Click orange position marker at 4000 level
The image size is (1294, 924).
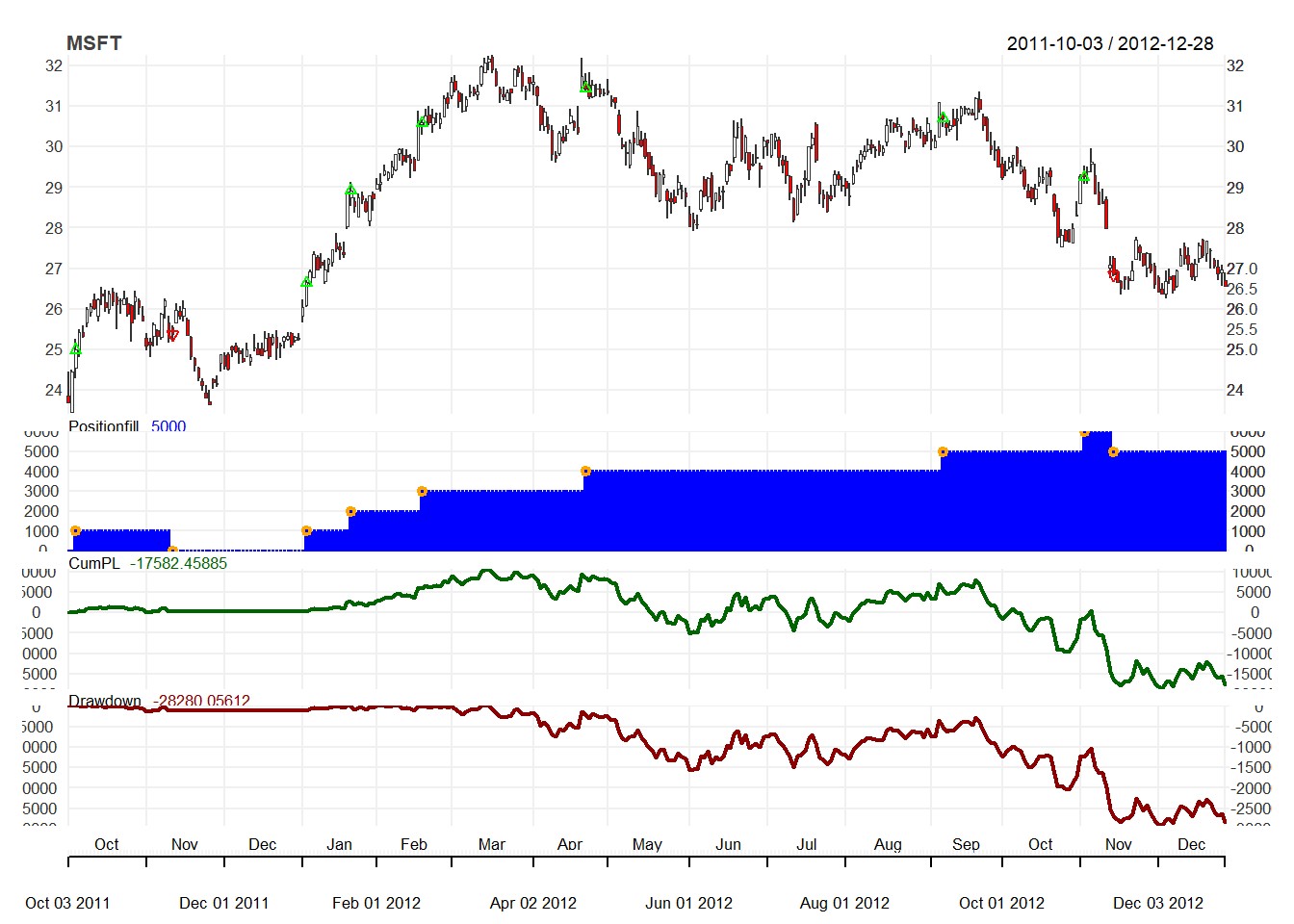pyautogui.click(x=585, y=472)
